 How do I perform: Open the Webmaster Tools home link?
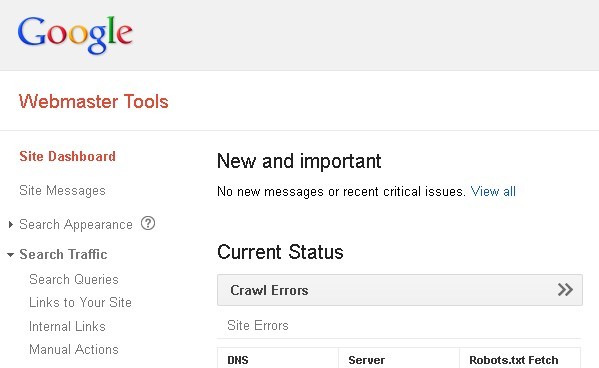(94, 101)
